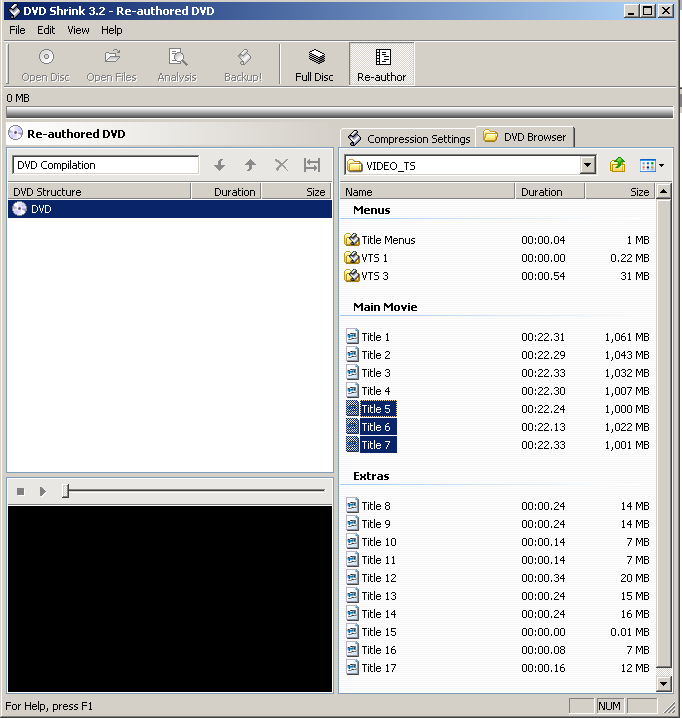This screenshot has width=682, height=718.
Task: Open the View menu
Action: (x=78, y=30)
